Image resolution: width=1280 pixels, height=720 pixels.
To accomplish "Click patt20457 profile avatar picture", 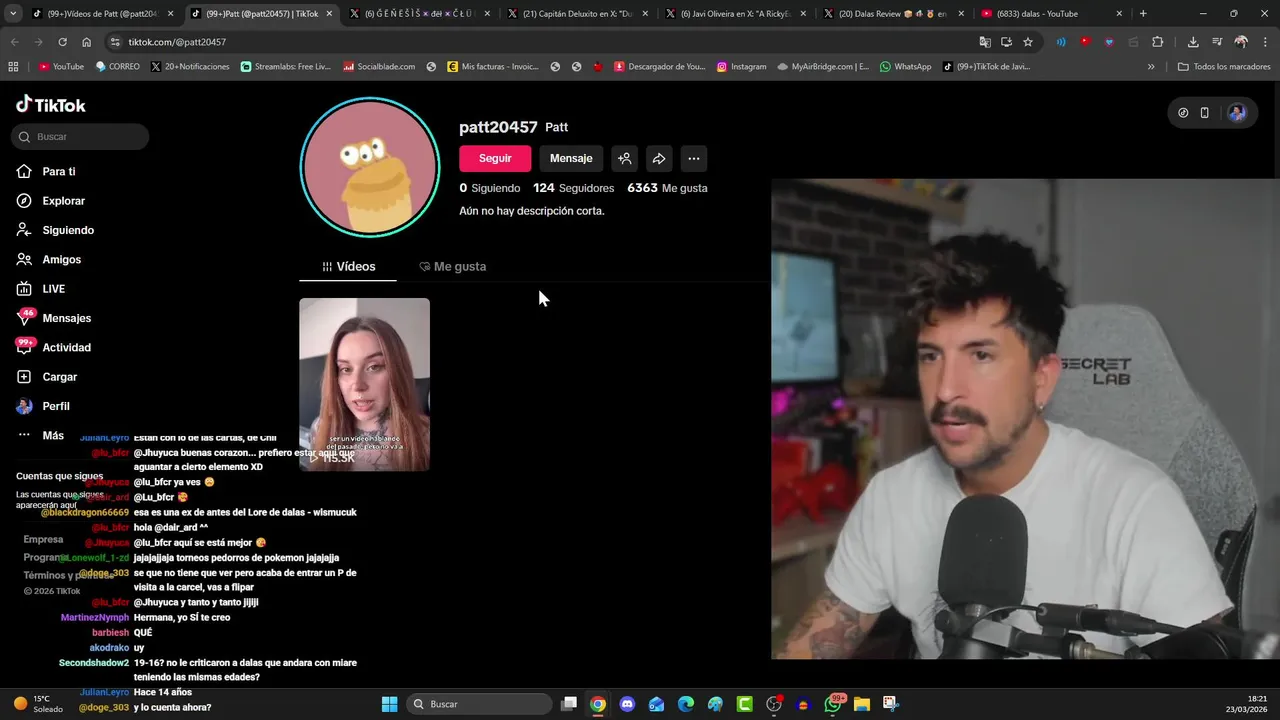I will (370, 167).
